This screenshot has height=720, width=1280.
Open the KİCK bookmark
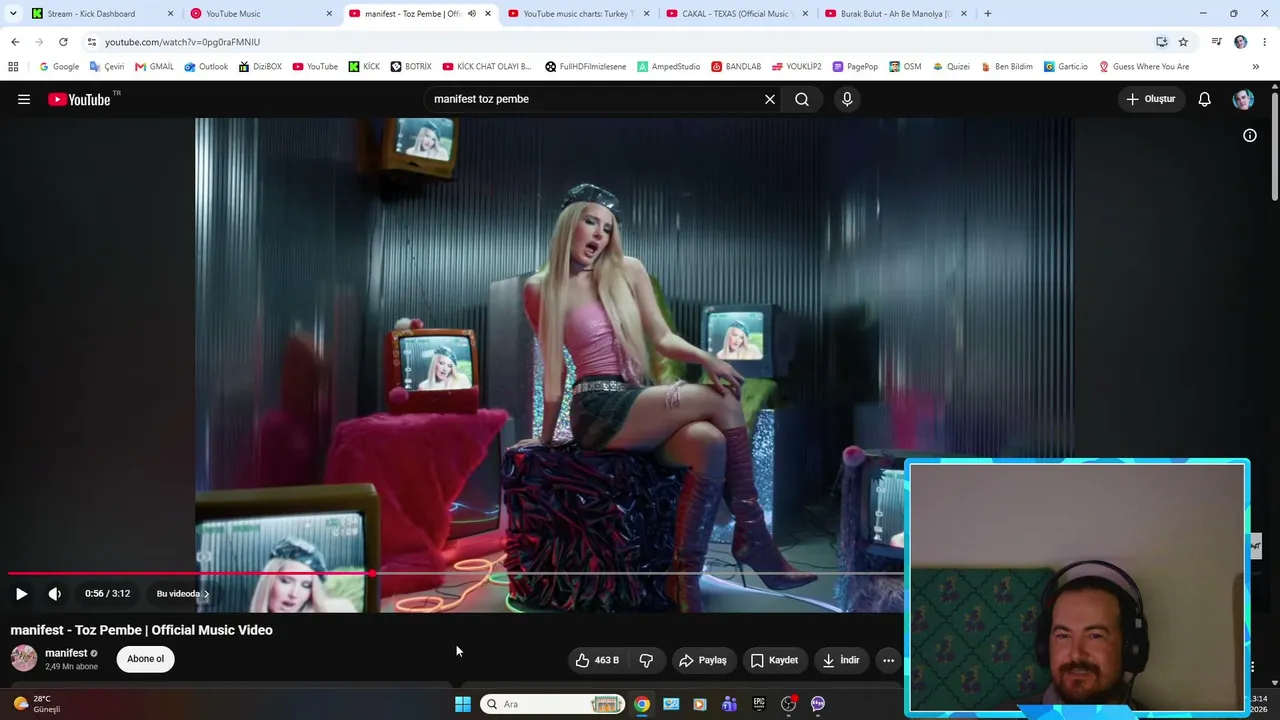point(364,67)
